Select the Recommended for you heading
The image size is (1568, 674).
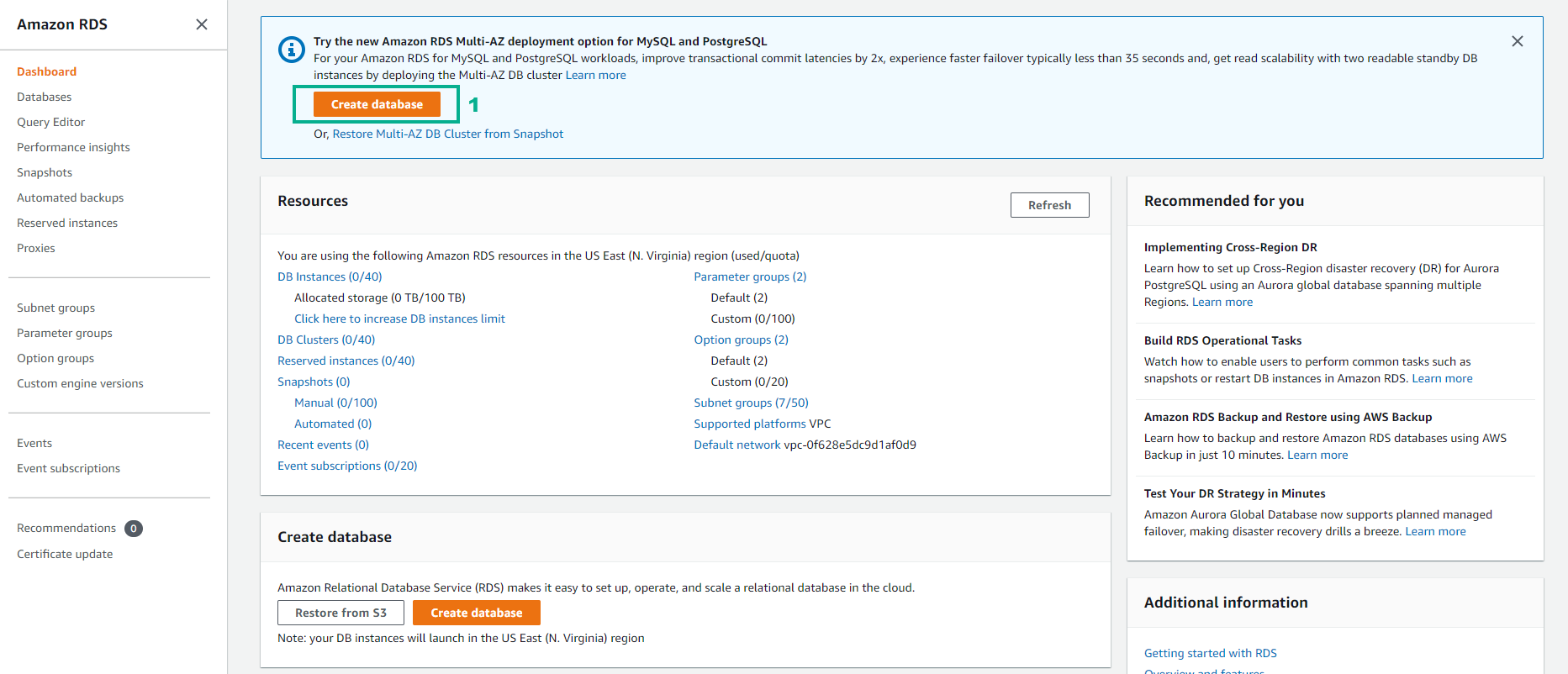1224,201
